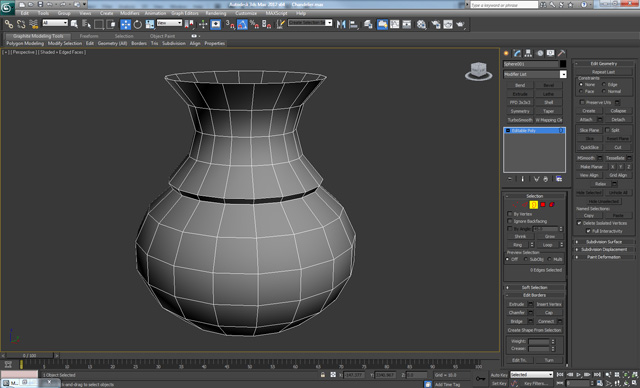Switch to the Freeform ribbon tab
This screenshot has height=388, width=640.
coord(89,36)
